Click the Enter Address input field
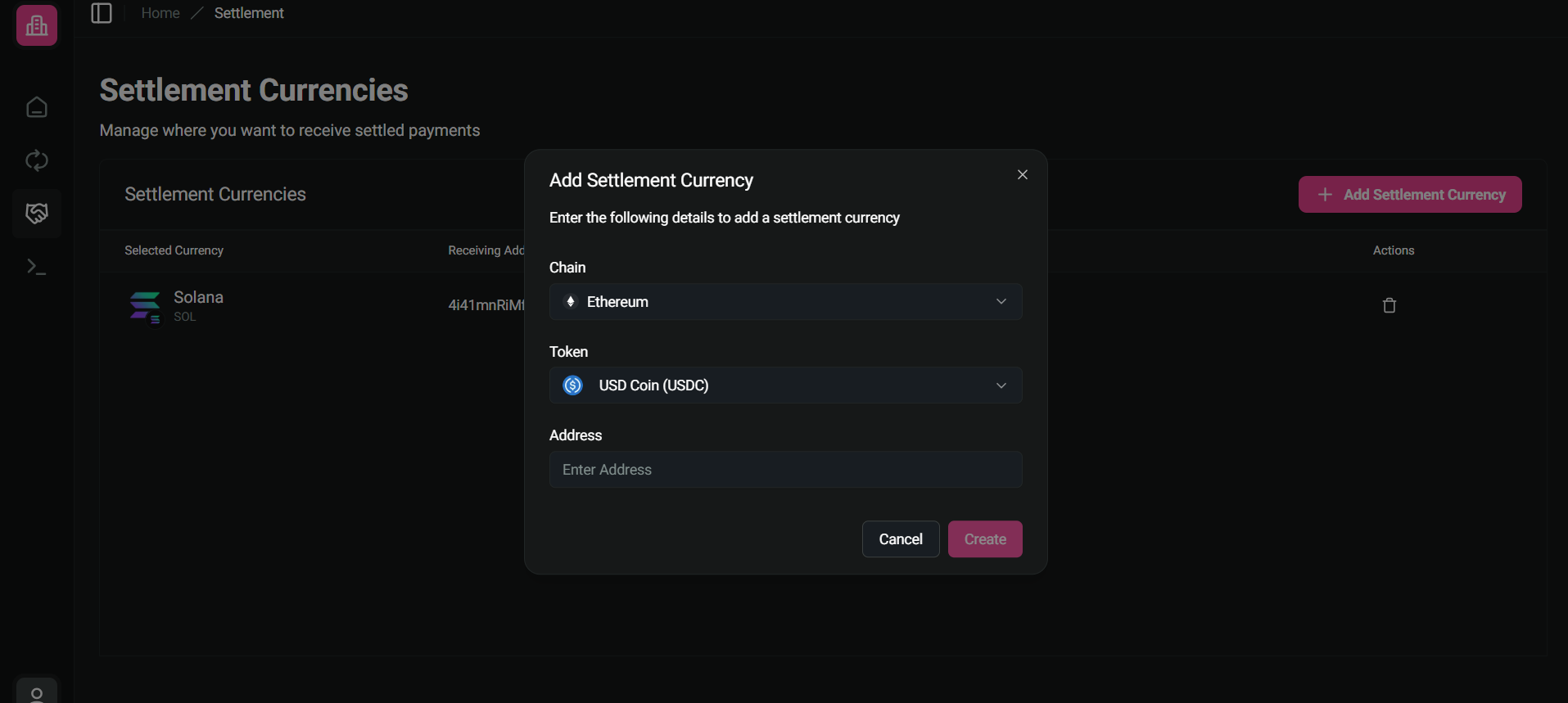Screen dimensions: 1568x703 (786, 470)
